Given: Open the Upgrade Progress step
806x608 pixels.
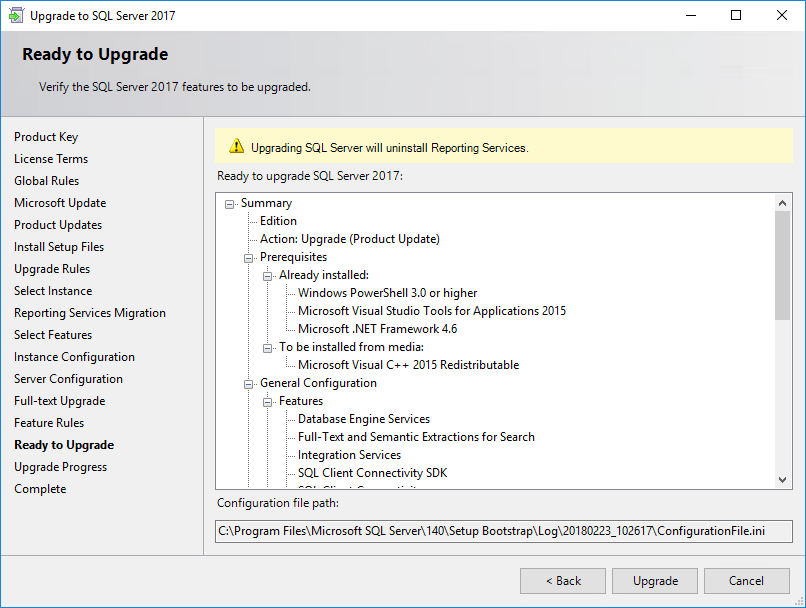Looking at the screenshot, I should pos(61,467).
